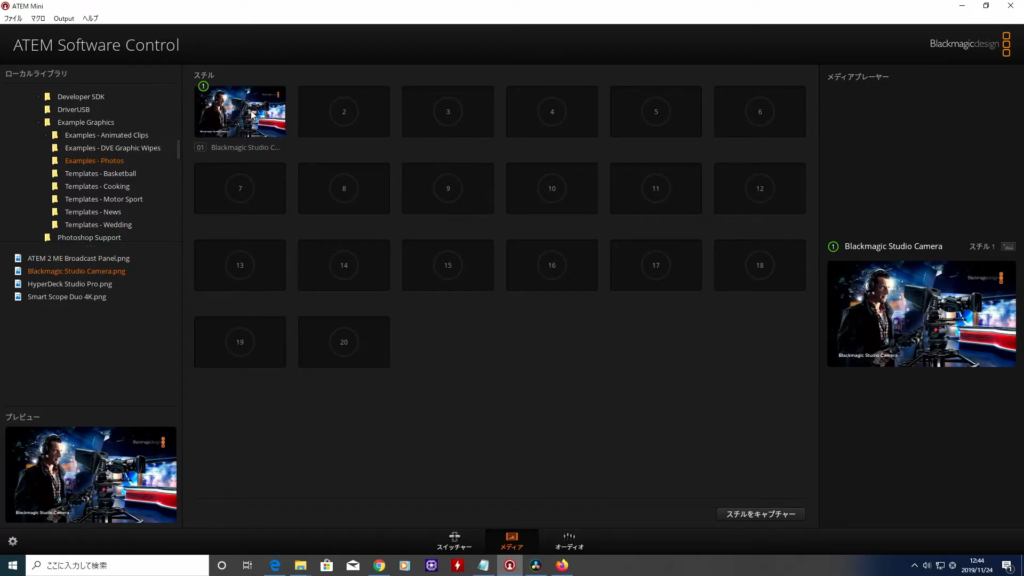Launch DaVinci Resolve from the taskbar
Image resolution: width=1024 pixels, height=576 pixels.
(536, 565)
